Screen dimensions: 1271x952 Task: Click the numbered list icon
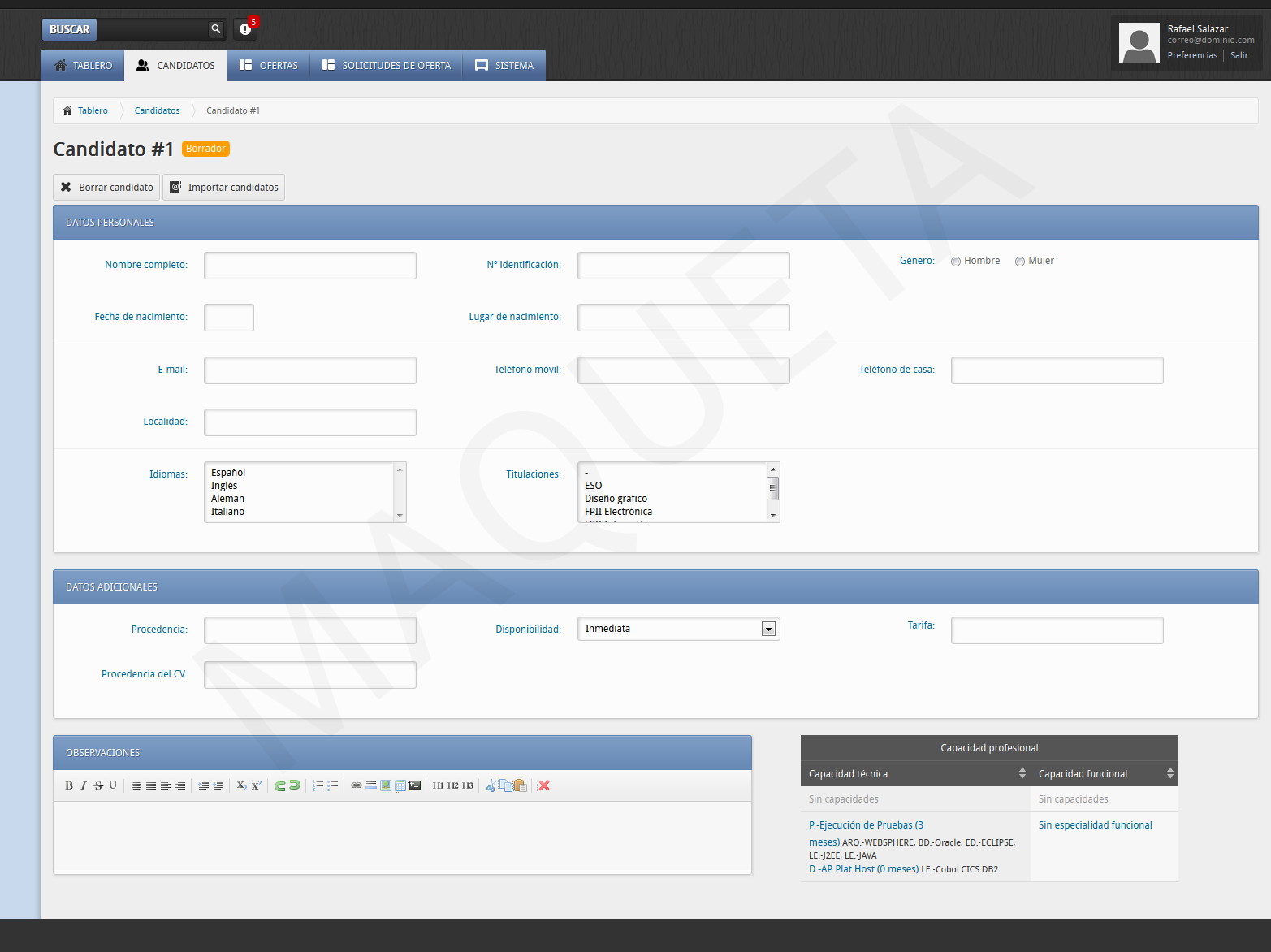click(x=318, y=785)
